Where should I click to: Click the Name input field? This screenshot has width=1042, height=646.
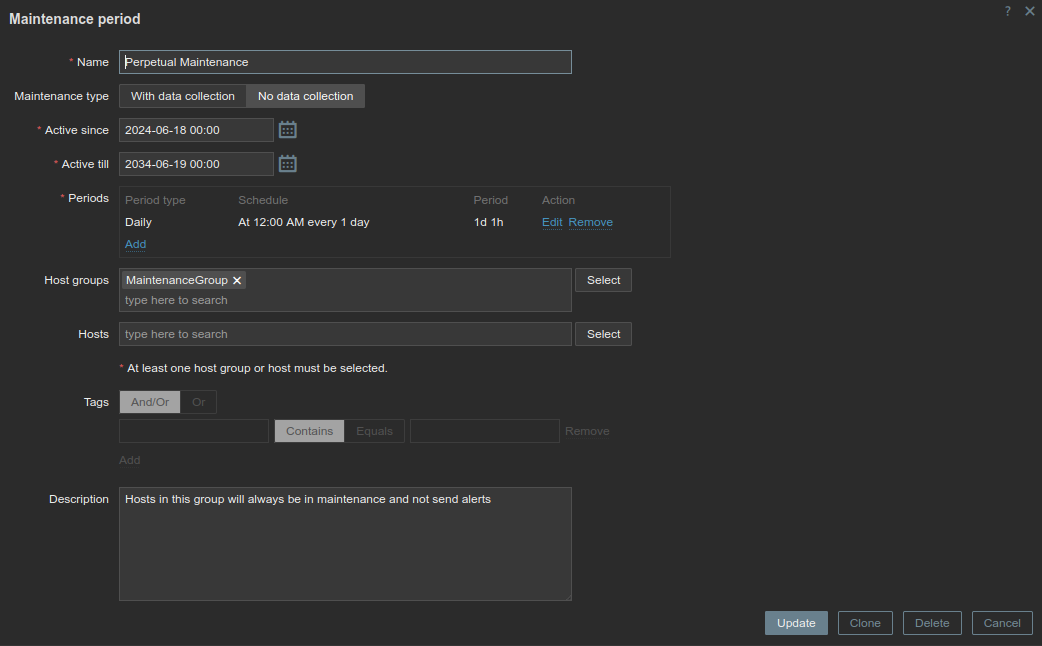click(x=345, y=62)
